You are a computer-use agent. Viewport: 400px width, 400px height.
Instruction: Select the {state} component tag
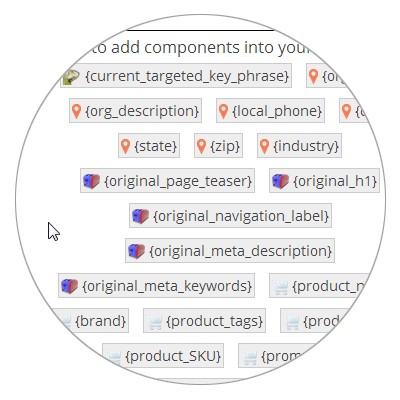pyautogui.click(x=149, y=146)
